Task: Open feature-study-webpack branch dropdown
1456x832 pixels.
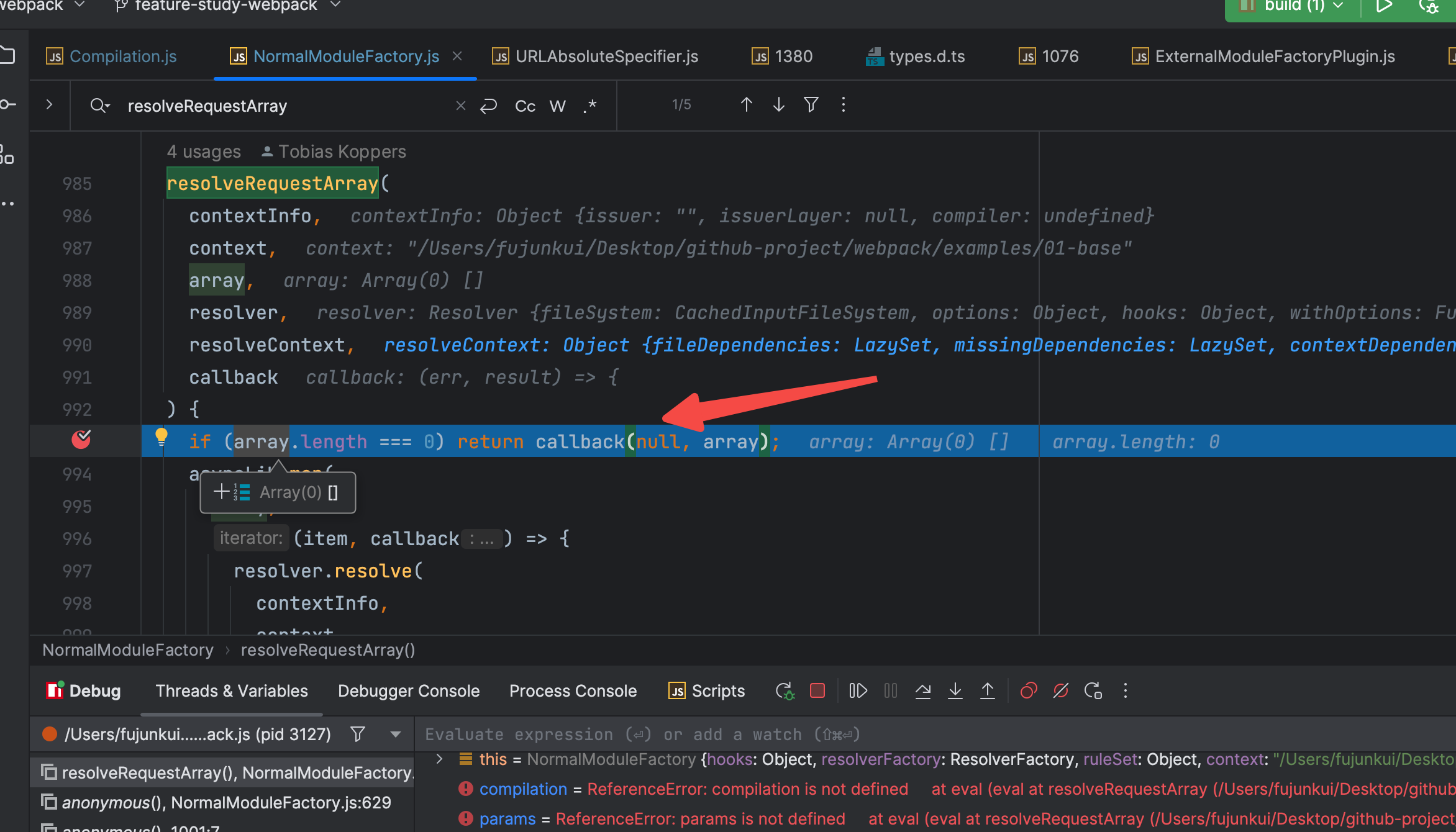Action: [227, 6]
